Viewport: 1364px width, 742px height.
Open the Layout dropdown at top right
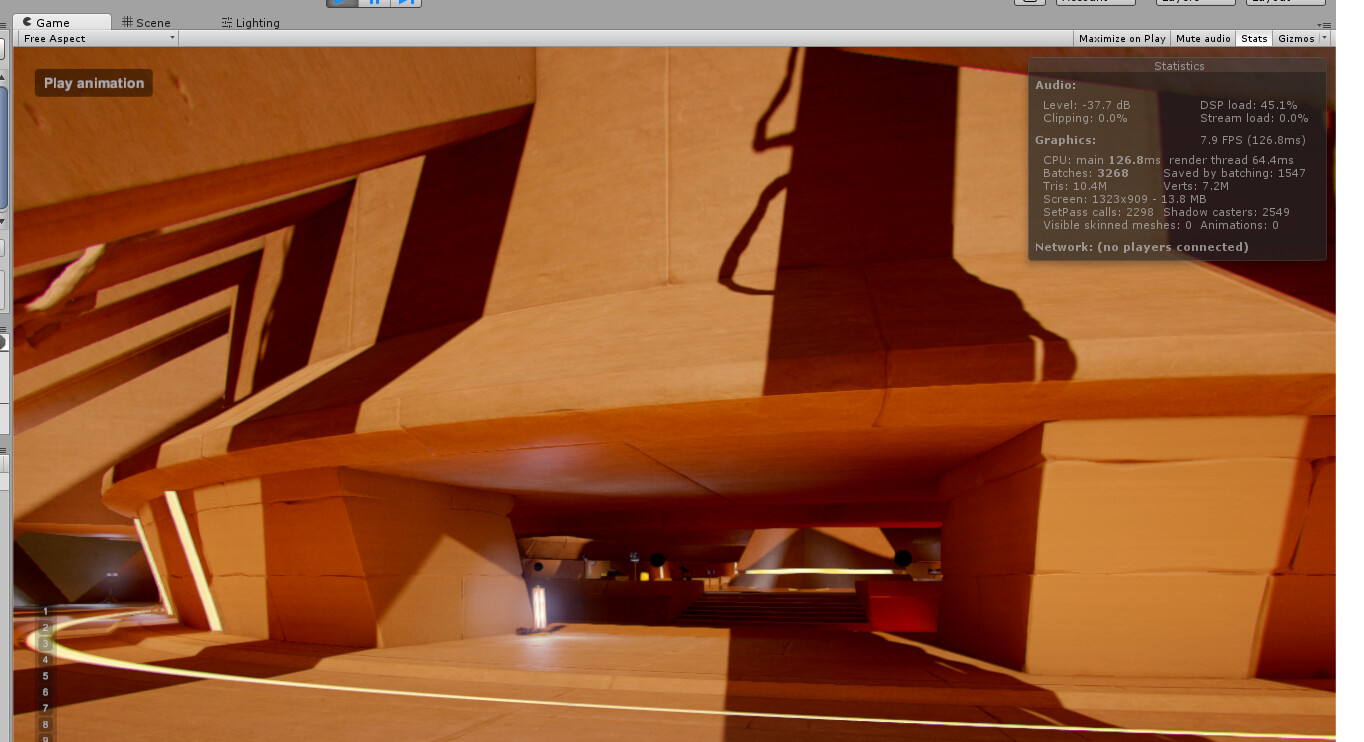(x=1287, y=1)
